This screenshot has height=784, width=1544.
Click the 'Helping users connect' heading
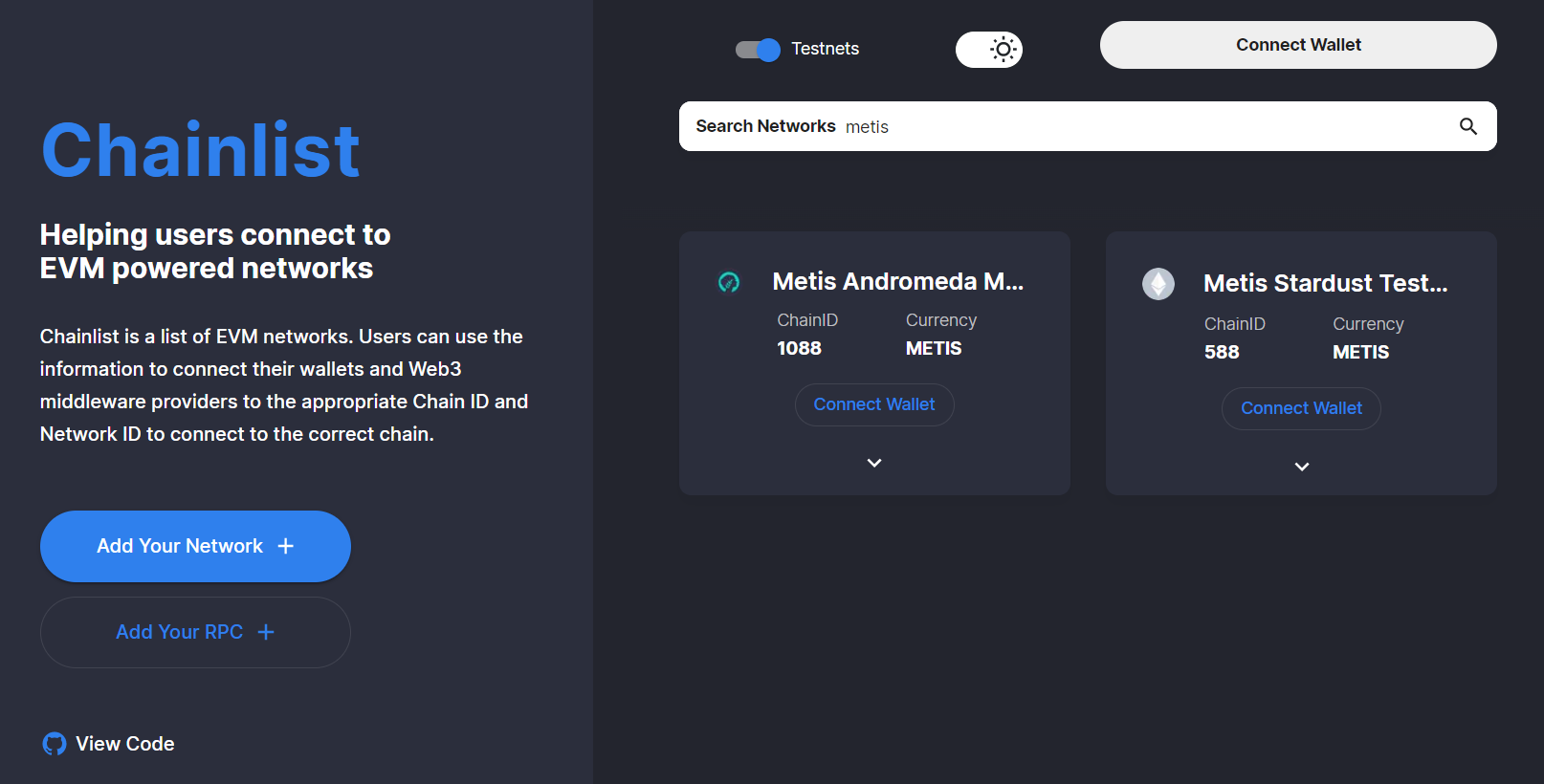click(215, 251)
